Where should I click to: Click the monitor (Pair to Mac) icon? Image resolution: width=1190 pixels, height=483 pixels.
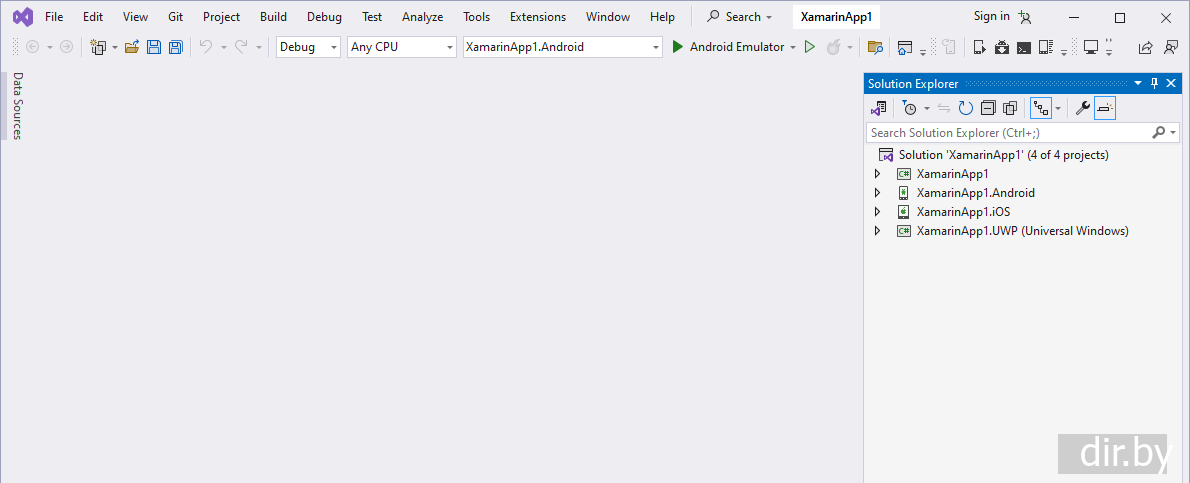[1091, 47]
